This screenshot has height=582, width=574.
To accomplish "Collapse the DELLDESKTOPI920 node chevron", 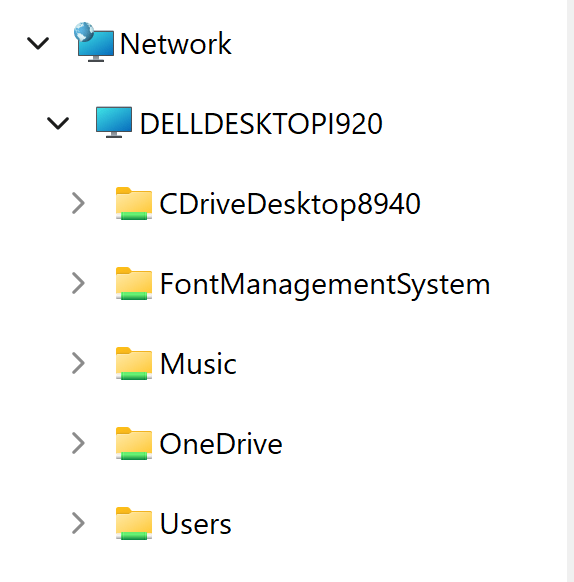I will 58,123.
